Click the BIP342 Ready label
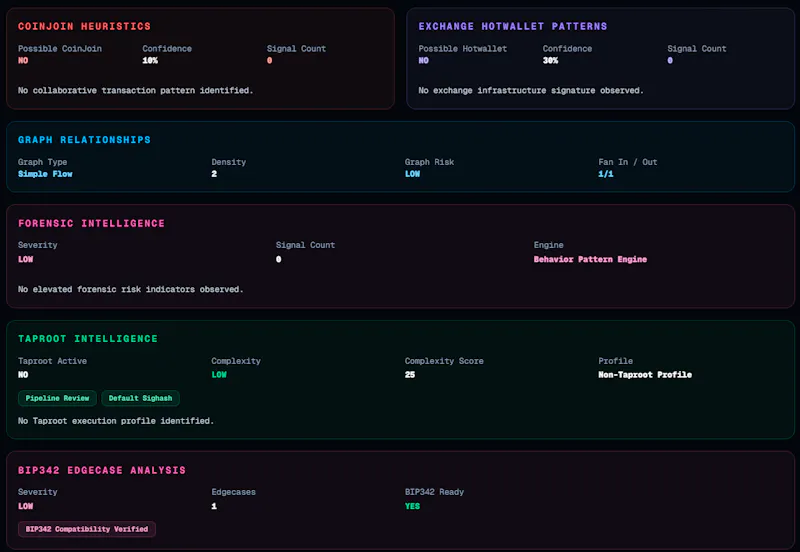Viewport: 800px width, 552px height. tap(434, 492)
